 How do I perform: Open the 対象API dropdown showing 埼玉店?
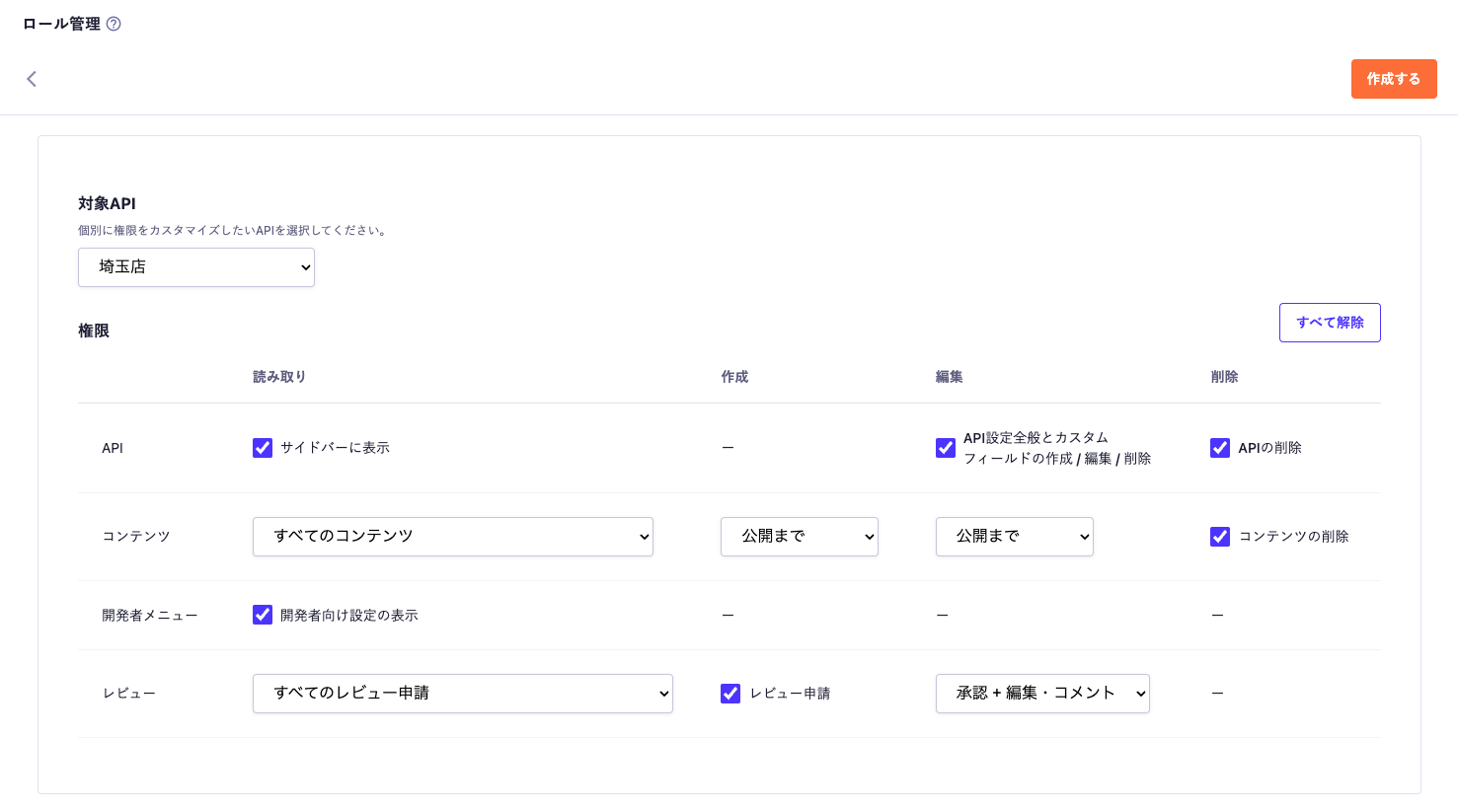point(195,267)
